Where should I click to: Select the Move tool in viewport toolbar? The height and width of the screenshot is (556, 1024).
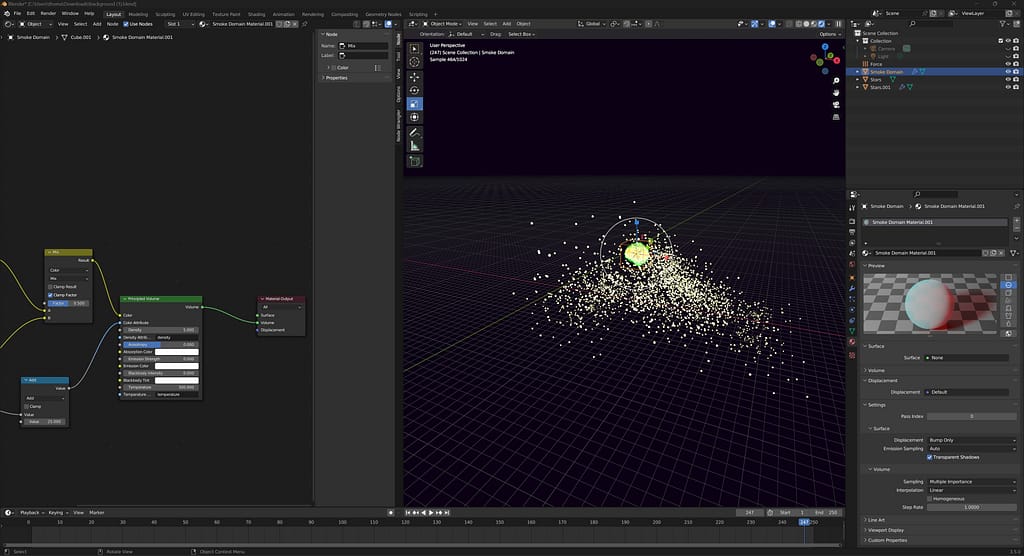[x=415, y=76]
